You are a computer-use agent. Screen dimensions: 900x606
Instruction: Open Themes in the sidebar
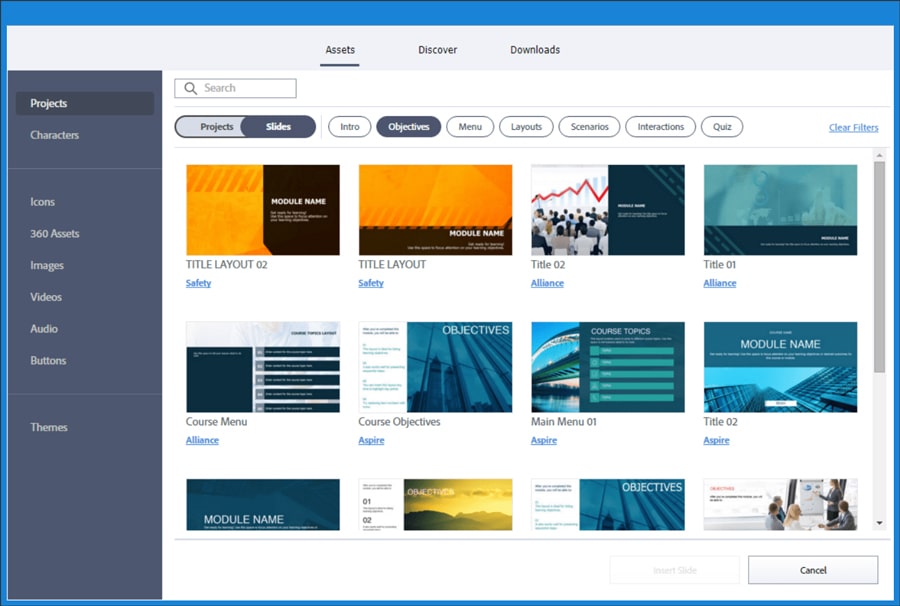pos(49,427)
